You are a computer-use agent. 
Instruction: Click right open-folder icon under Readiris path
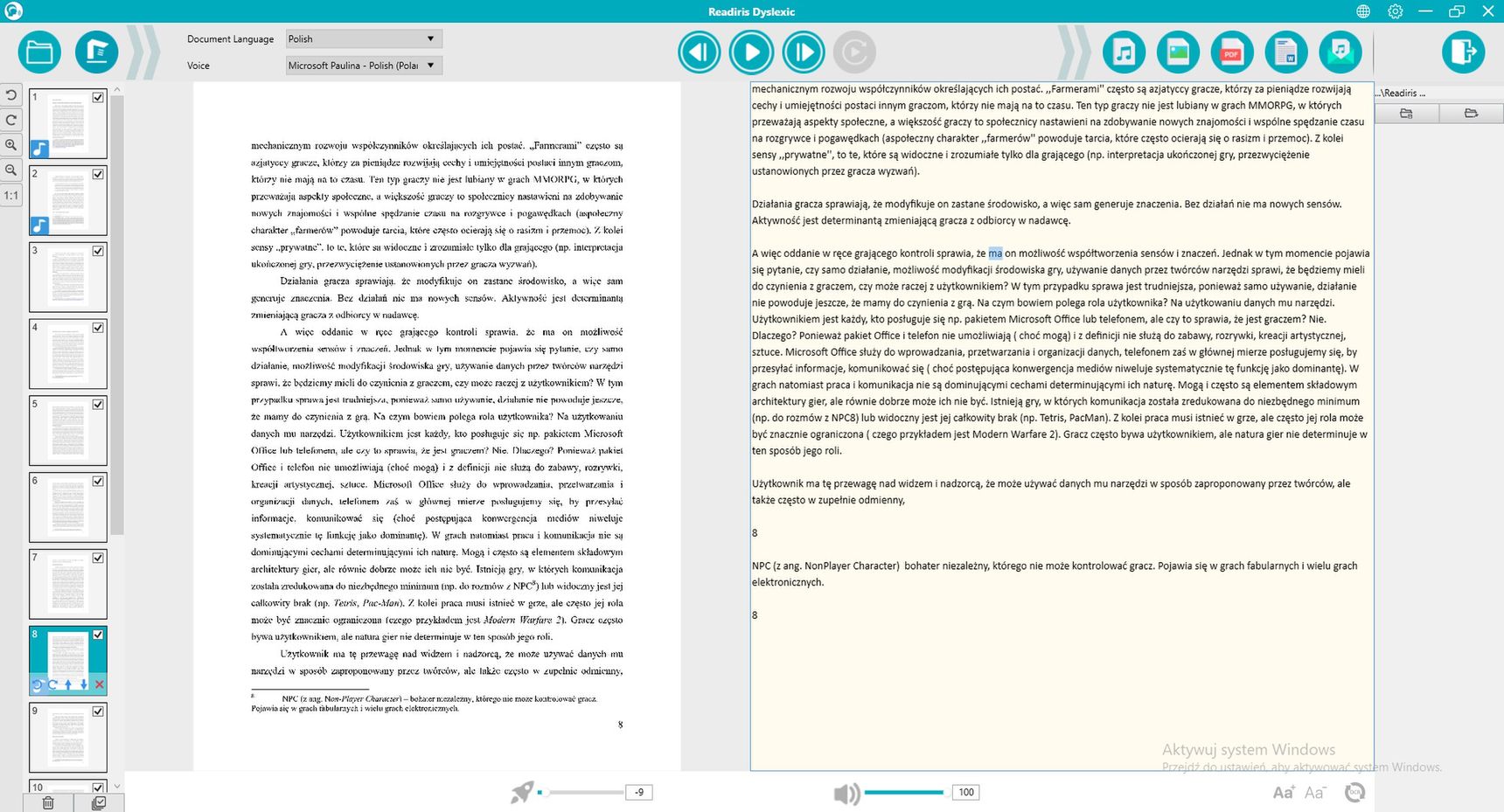coord(1471,113)
